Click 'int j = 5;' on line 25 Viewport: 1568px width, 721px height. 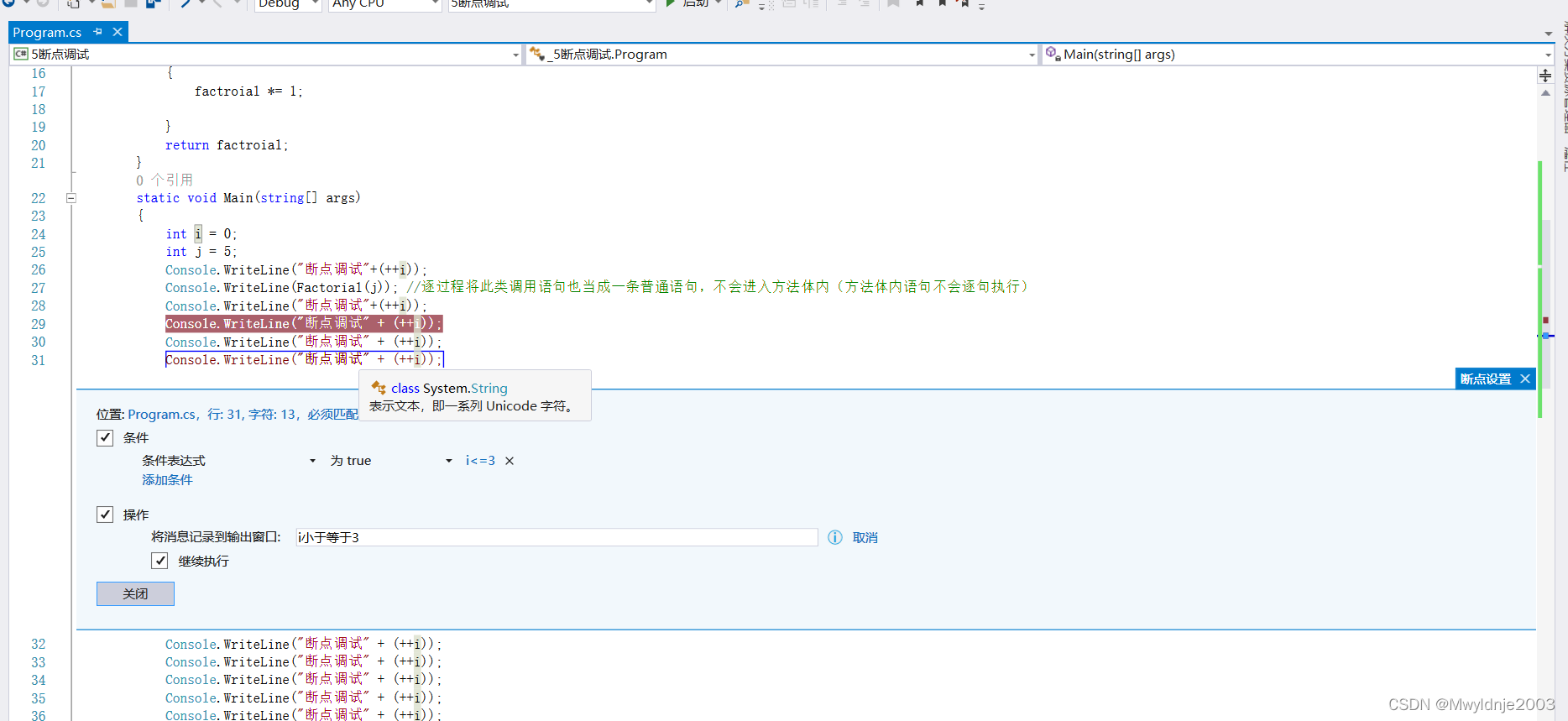[x=201, y=252]
